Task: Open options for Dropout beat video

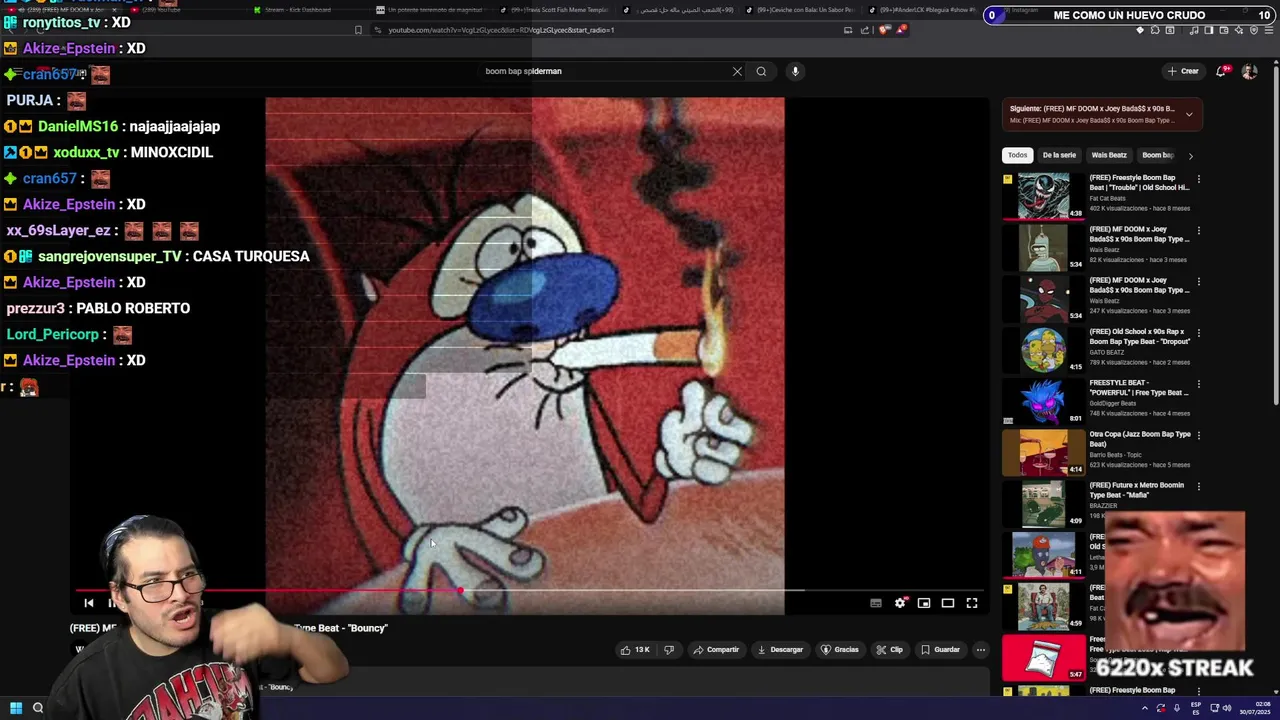Action: (1198, 332)
